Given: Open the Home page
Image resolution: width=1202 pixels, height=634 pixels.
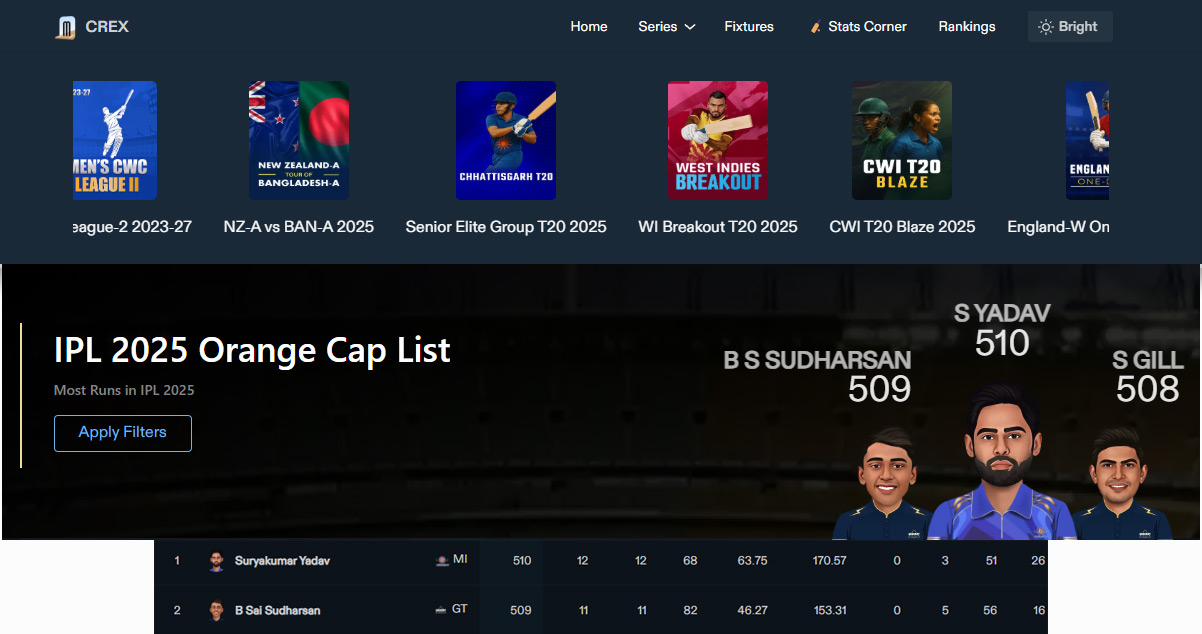Looking at the screenshot, I should (588, 27).
